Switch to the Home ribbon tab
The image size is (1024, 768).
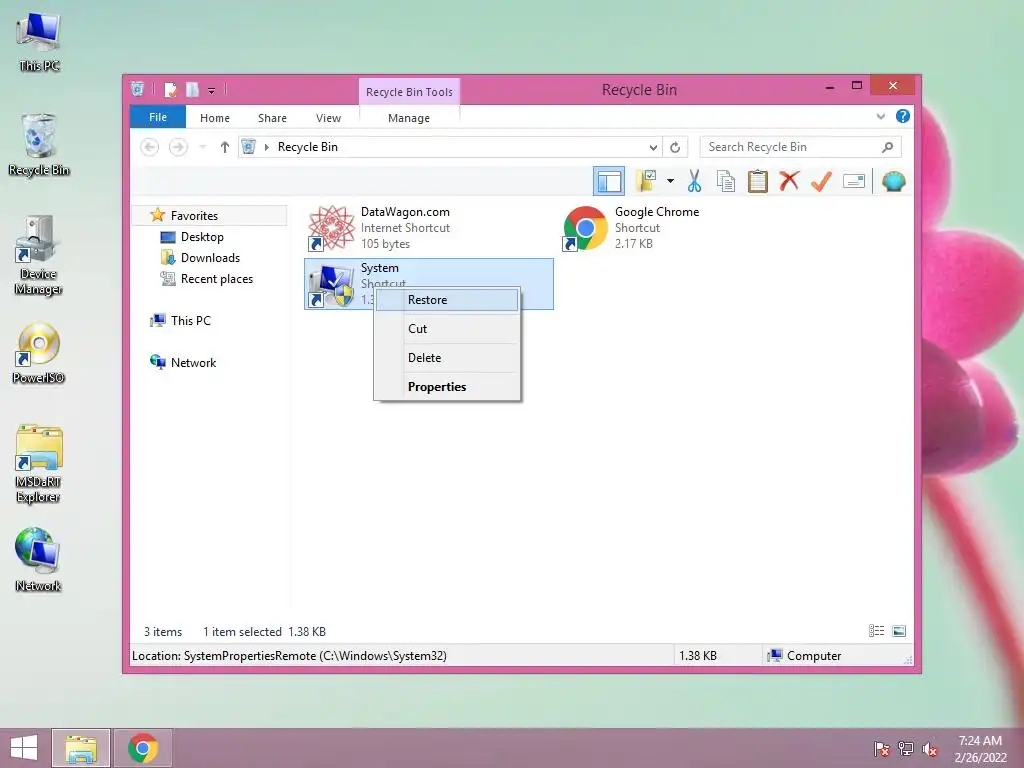pyautogui.click(x=215, y=118)
